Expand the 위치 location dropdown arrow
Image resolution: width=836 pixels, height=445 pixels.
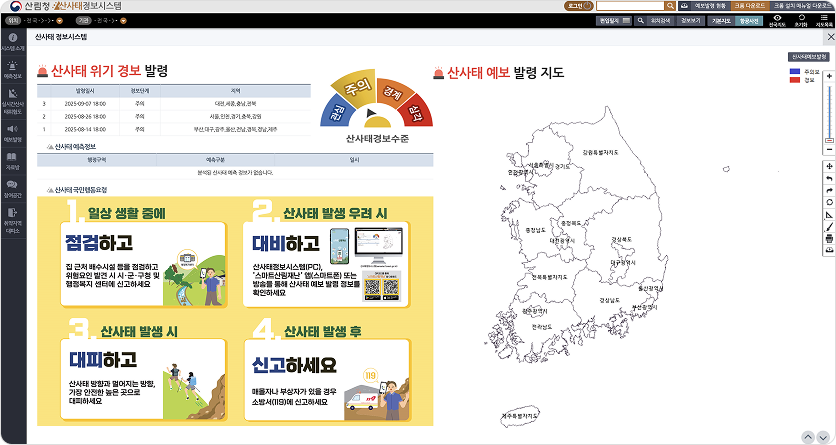click(x=60, y=20)
